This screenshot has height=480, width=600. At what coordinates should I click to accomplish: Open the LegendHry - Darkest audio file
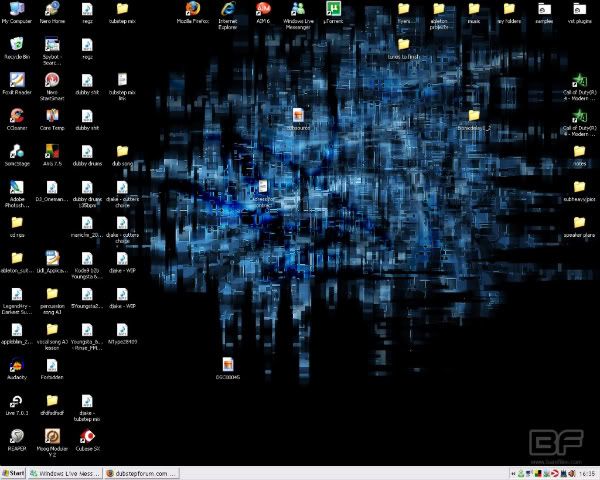click(x=16, y=300)
